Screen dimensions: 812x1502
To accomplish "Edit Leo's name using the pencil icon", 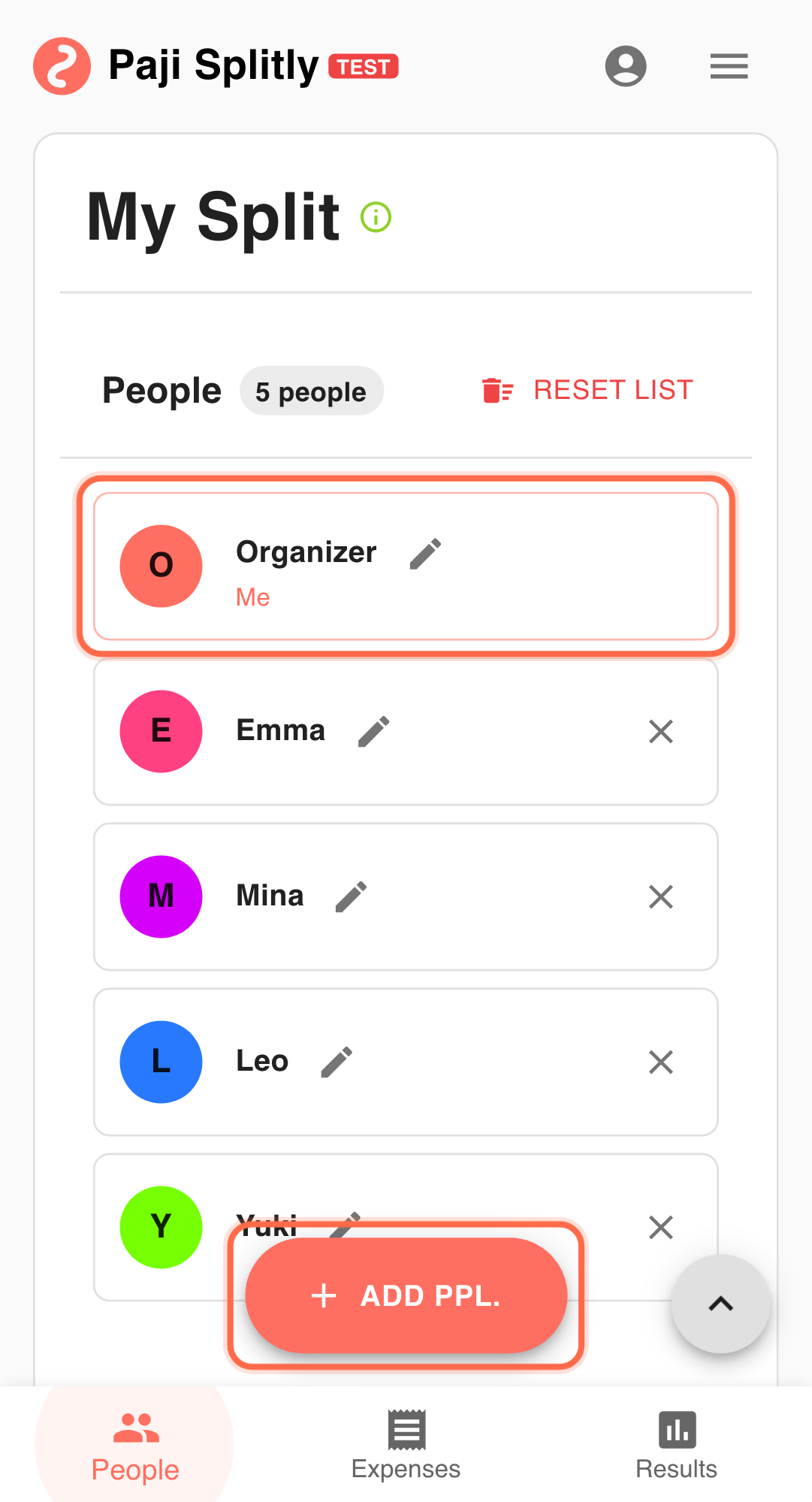I will coord(337,1061).
